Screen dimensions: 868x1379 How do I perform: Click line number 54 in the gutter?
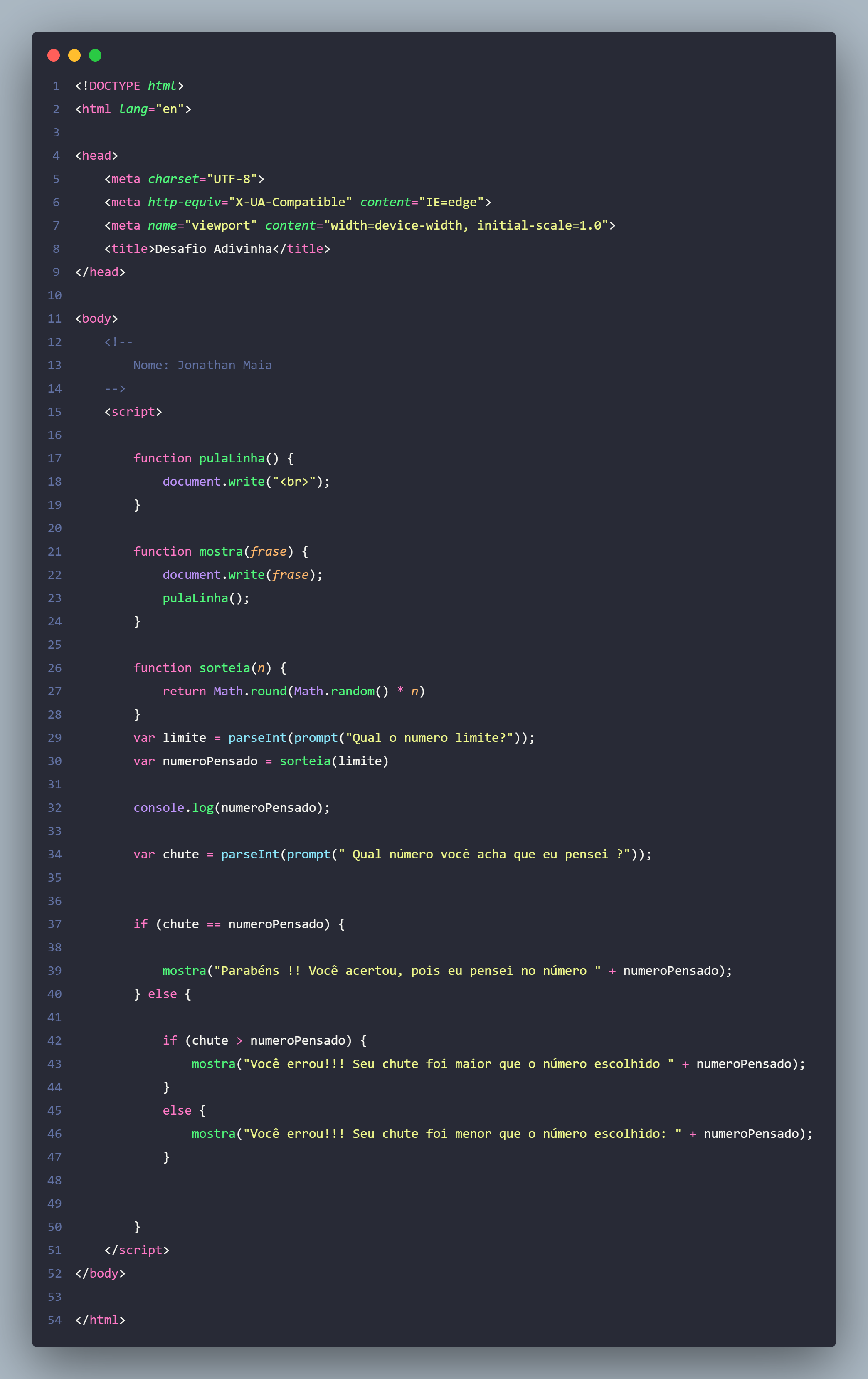click(54, 1320)
